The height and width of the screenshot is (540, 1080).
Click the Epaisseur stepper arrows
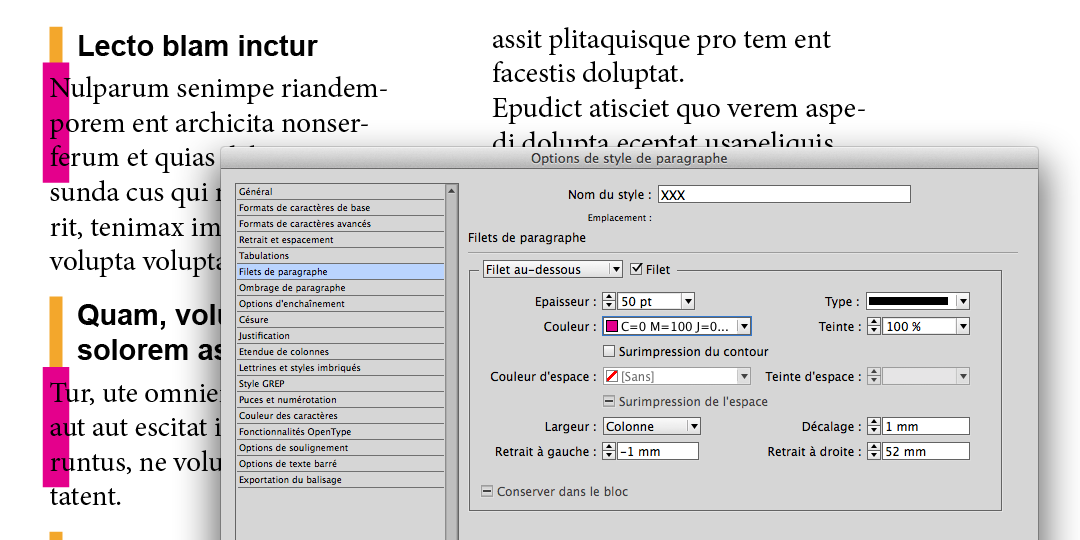610,301
